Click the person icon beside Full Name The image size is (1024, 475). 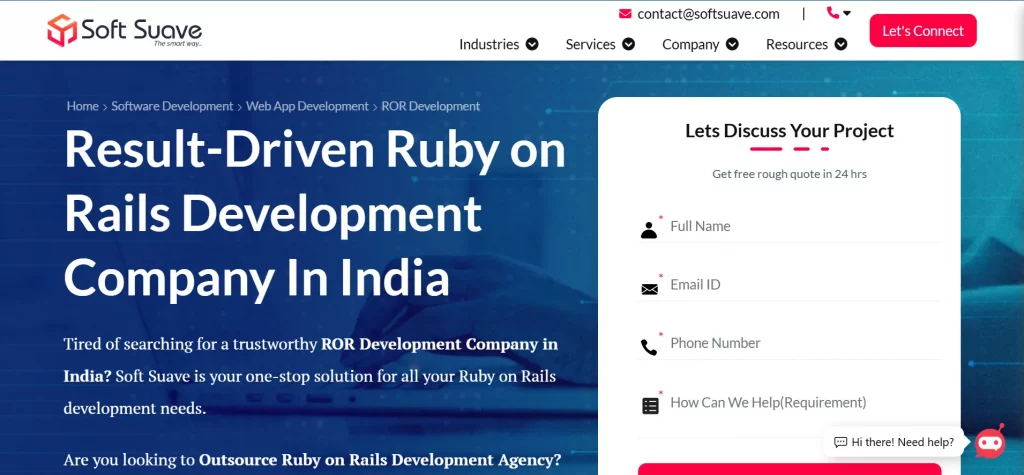[649, 229]
